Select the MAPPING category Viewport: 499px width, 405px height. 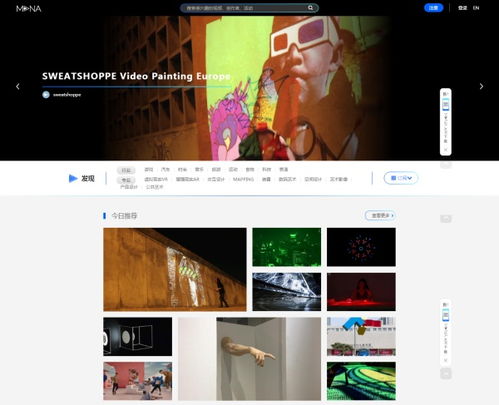[x=243, y=179]
